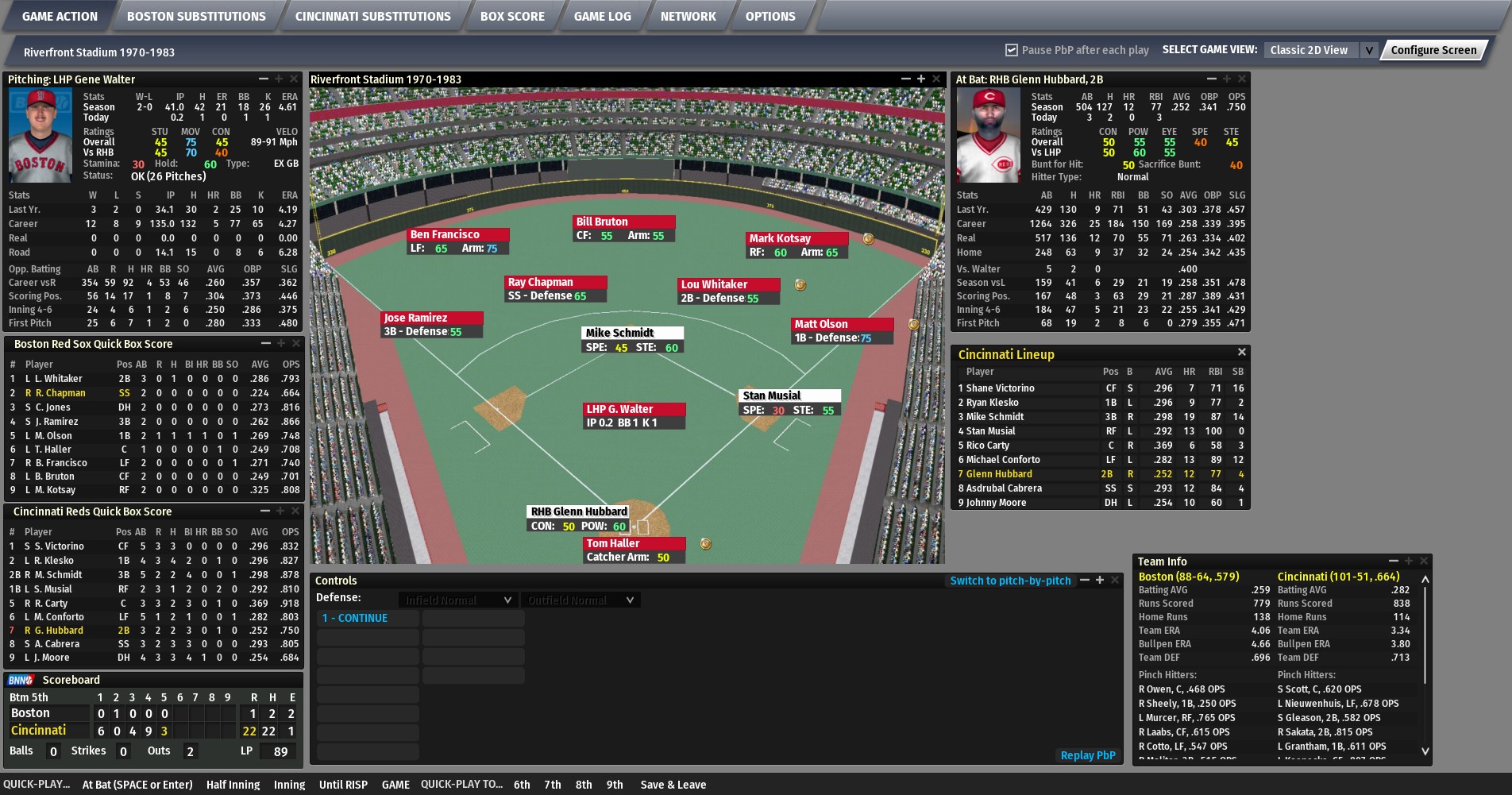
Task: Click the Configure Screen button
Action: point(1433,50)
